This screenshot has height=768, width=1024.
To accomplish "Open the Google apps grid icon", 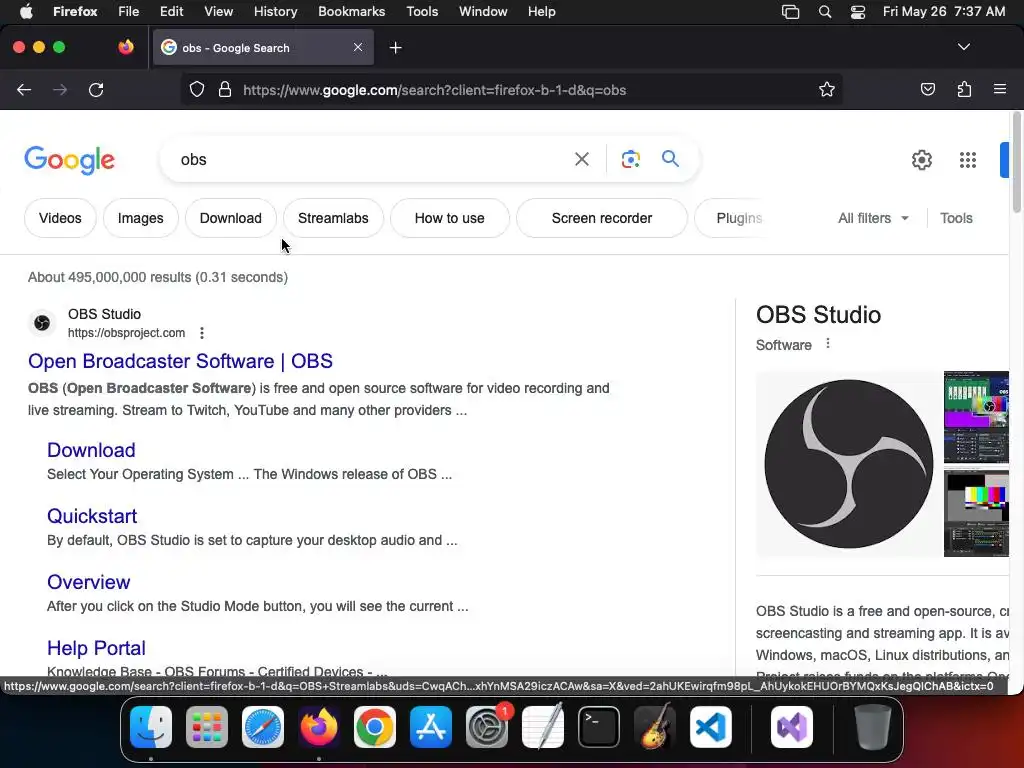I will pos(968,160).
